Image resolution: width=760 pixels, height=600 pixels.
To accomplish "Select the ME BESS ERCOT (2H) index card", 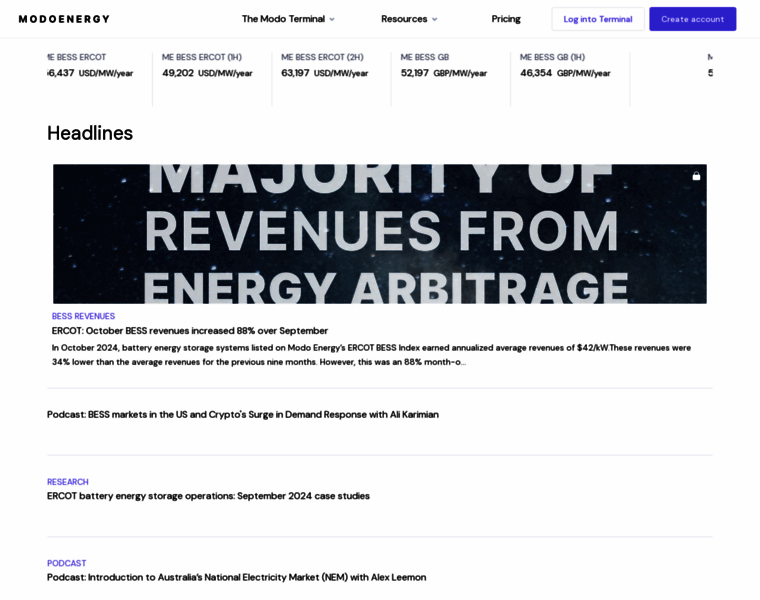I will point(332,79).
